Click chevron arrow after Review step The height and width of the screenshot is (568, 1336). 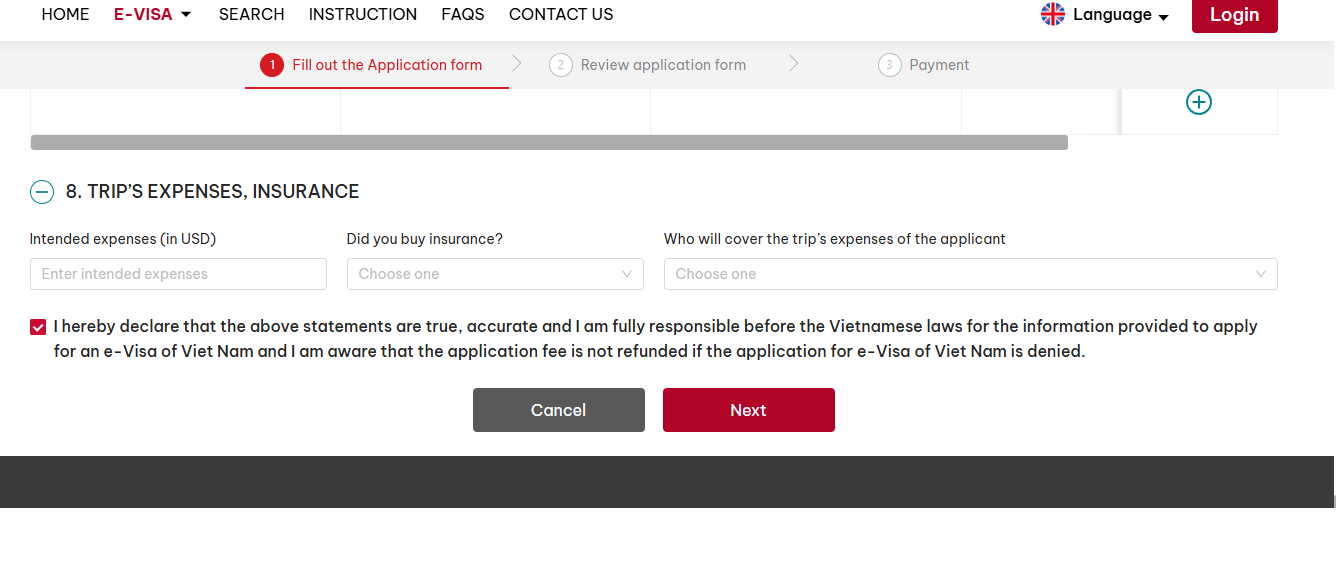tap(793, 64)
